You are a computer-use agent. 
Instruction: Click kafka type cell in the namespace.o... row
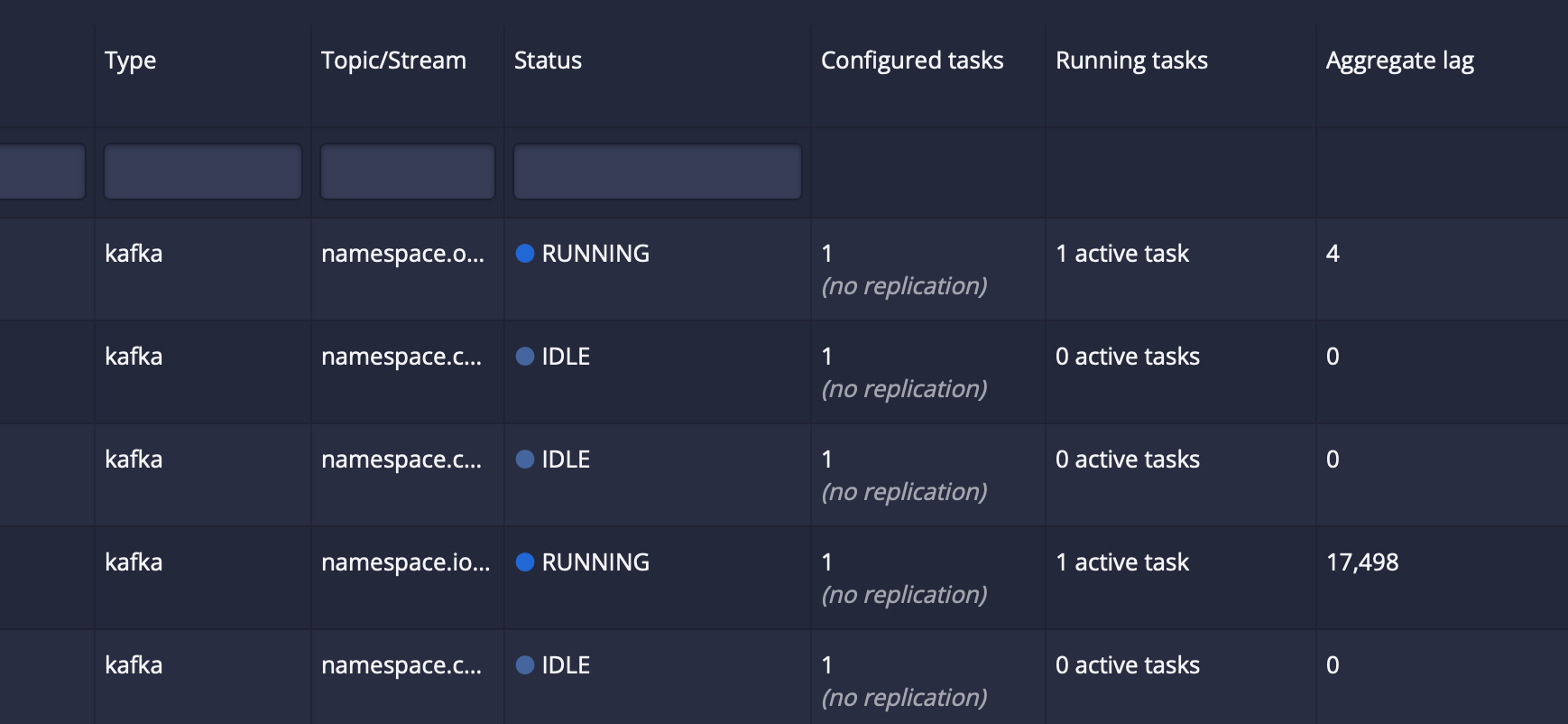pyautogui.click(x=134, y=254)
